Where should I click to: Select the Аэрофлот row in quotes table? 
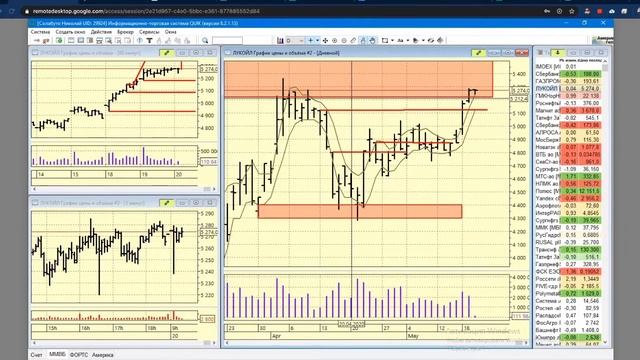tap(568, 206)
